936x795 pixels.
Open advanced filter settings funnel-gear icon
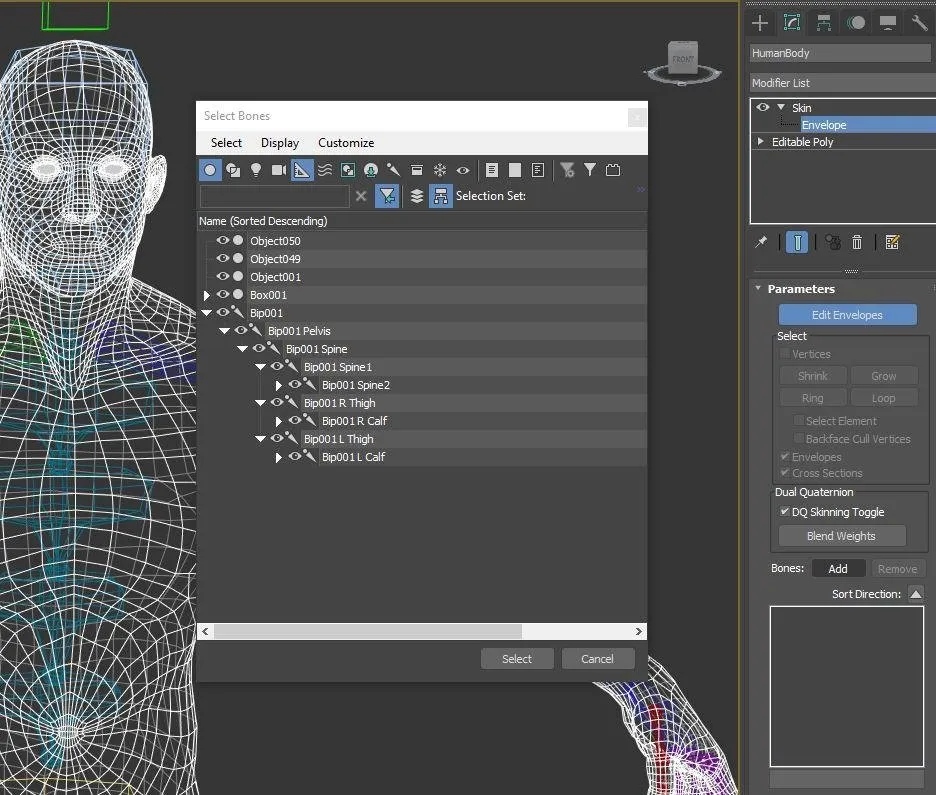[x=567, y=170]
